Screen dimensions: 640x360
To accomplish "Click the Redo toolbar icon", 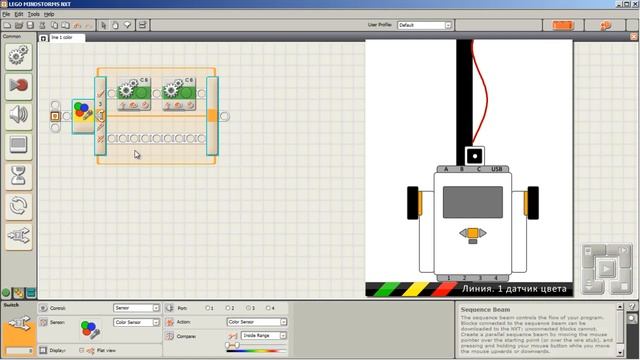I will click(88, 25).
